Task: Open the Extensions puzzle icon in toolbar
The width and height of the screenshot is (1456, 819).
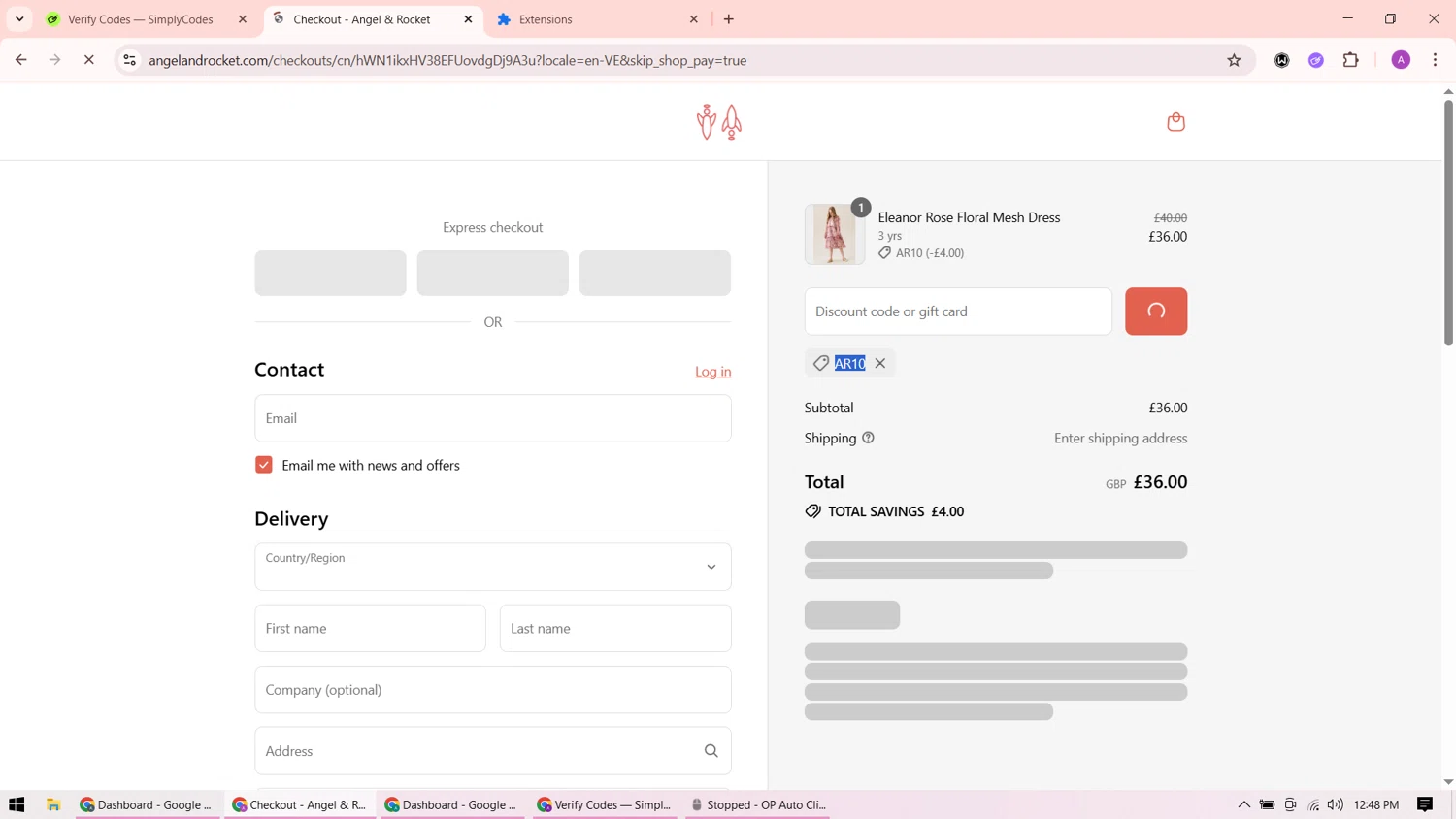Action: (x=1350, y=60)
